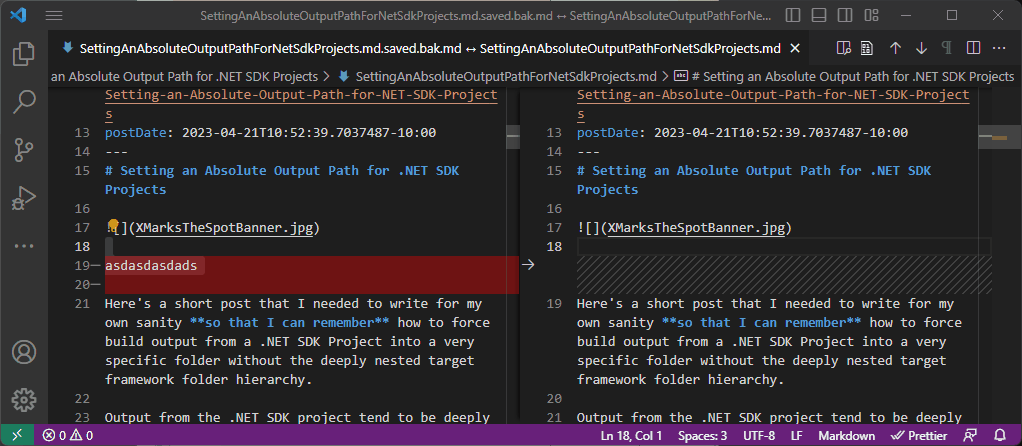Open problems panel via errors and warnings count
This screenshot has height=446, width=1022.
tap(68, 435)
